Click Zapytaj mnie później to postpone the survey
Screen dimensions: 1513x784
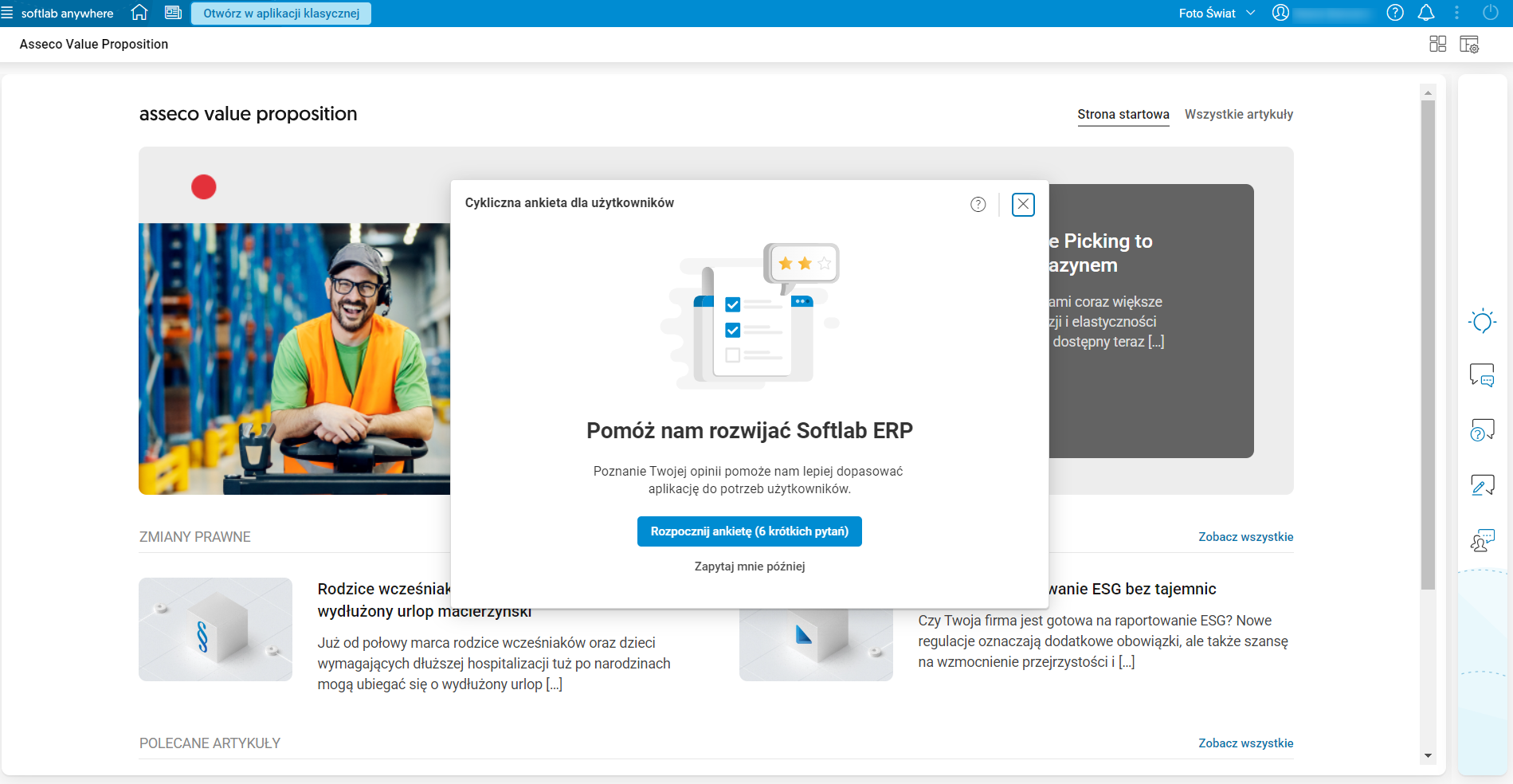point(749,566)
